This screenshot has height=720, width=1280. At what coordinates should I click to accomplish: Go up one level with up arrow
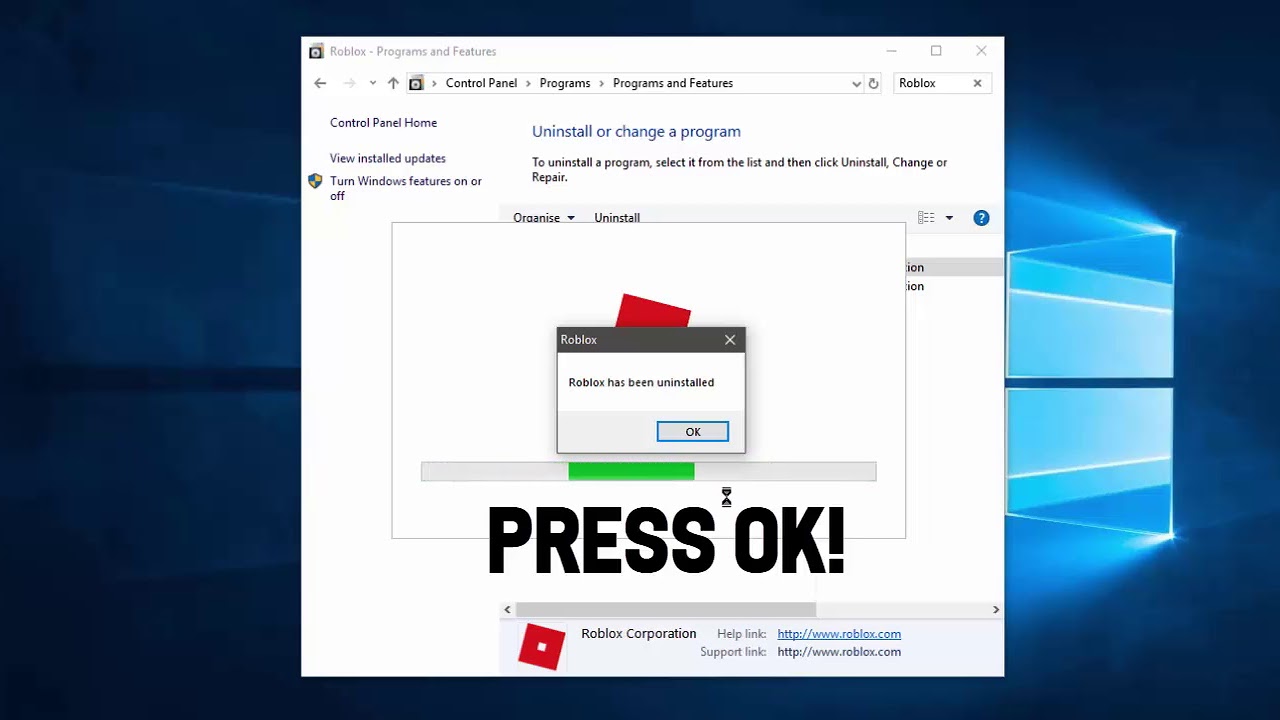pyautogui.click(x=393, y=83)
